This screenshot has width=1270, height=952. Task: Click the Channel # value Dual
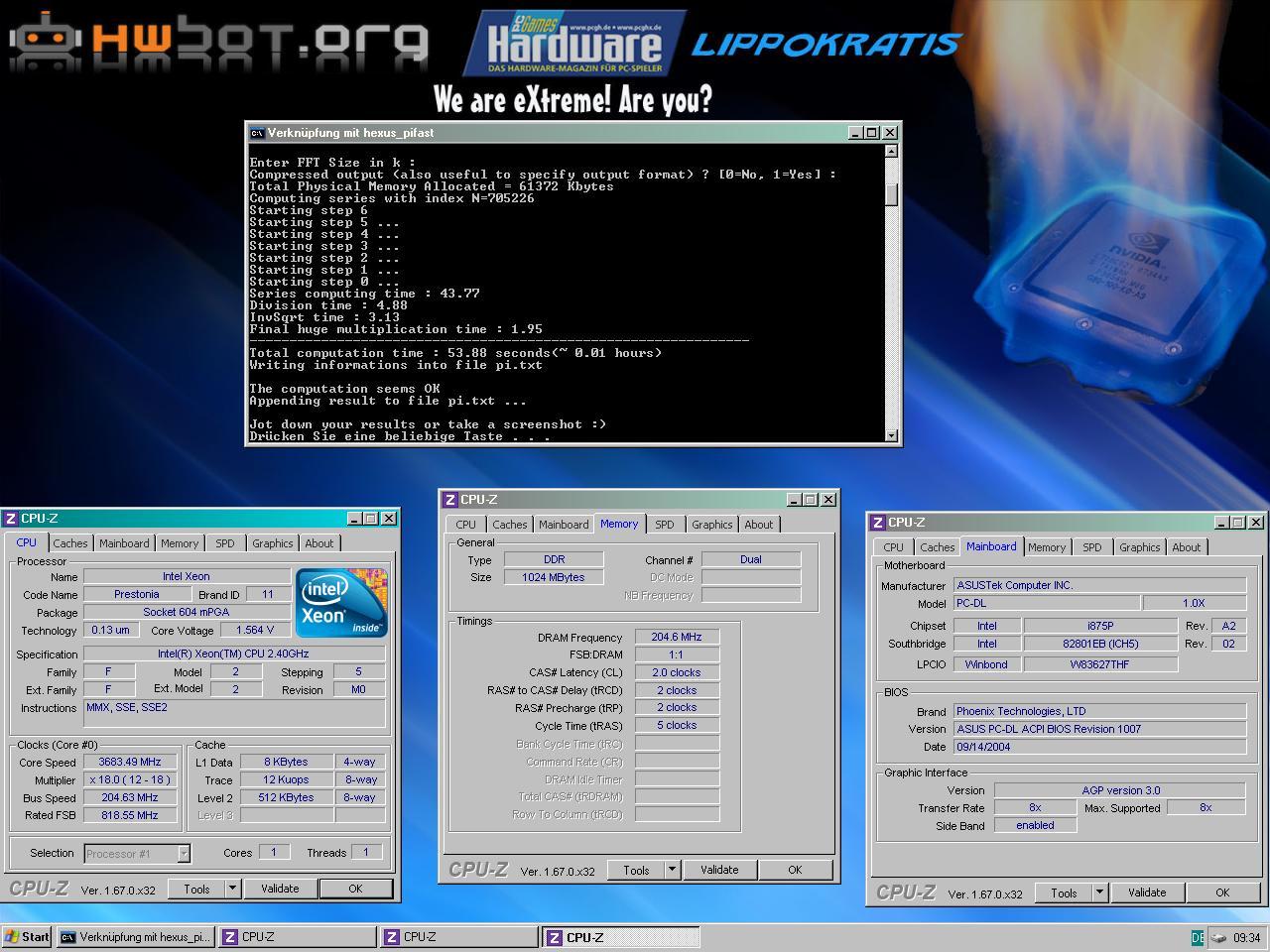tap(751, 560)
